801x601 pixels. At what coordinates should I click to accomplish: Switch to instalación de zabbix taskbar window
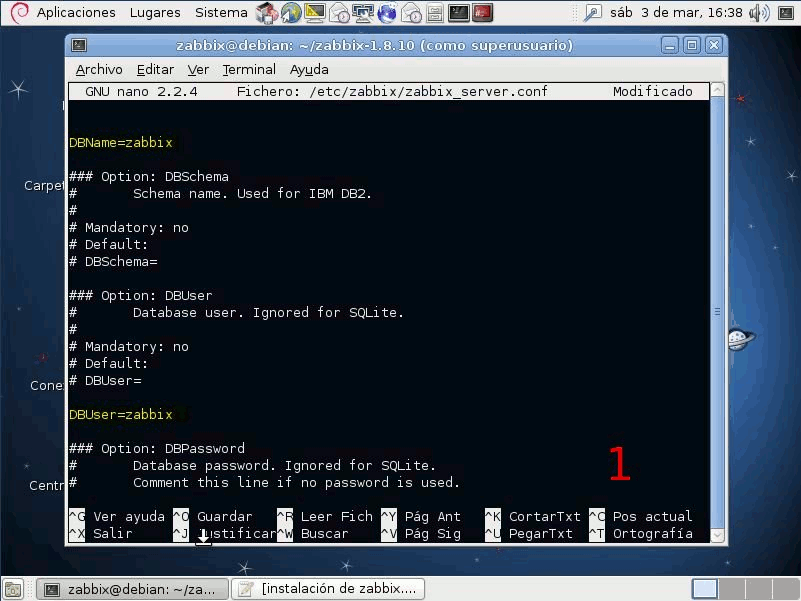[x=329, y=589]
